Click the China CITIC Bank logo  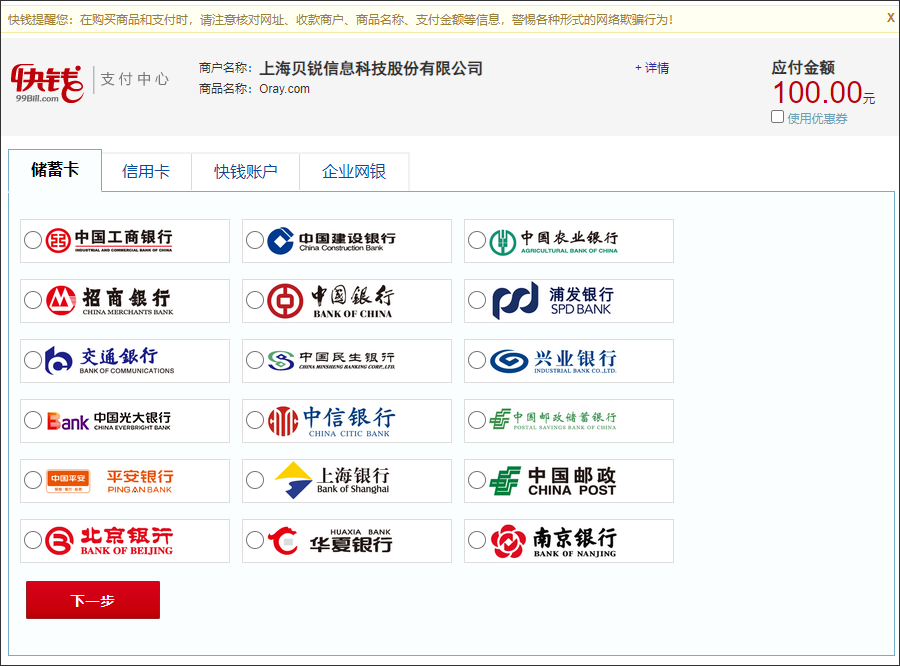tap(332, 421)
